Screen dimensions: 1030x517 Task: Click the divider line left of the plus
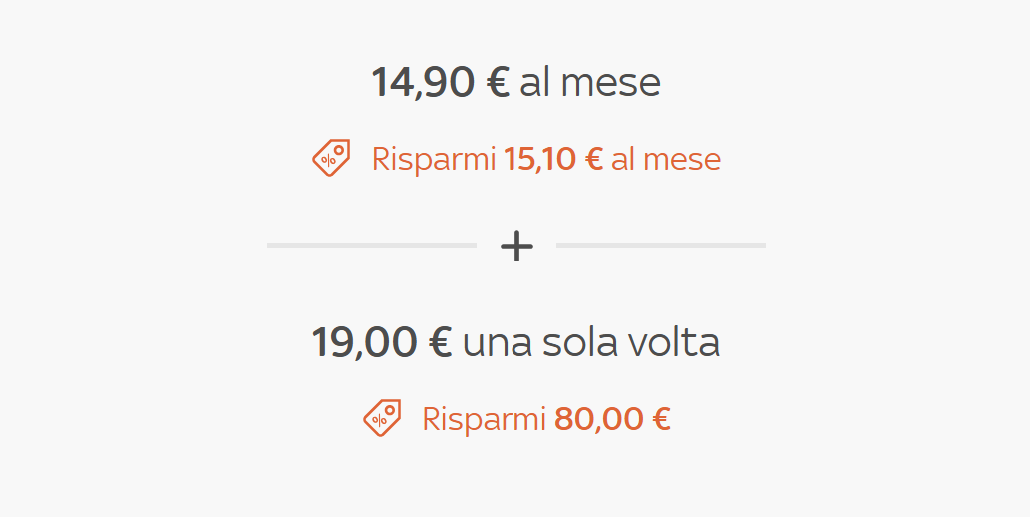(371, 245)
